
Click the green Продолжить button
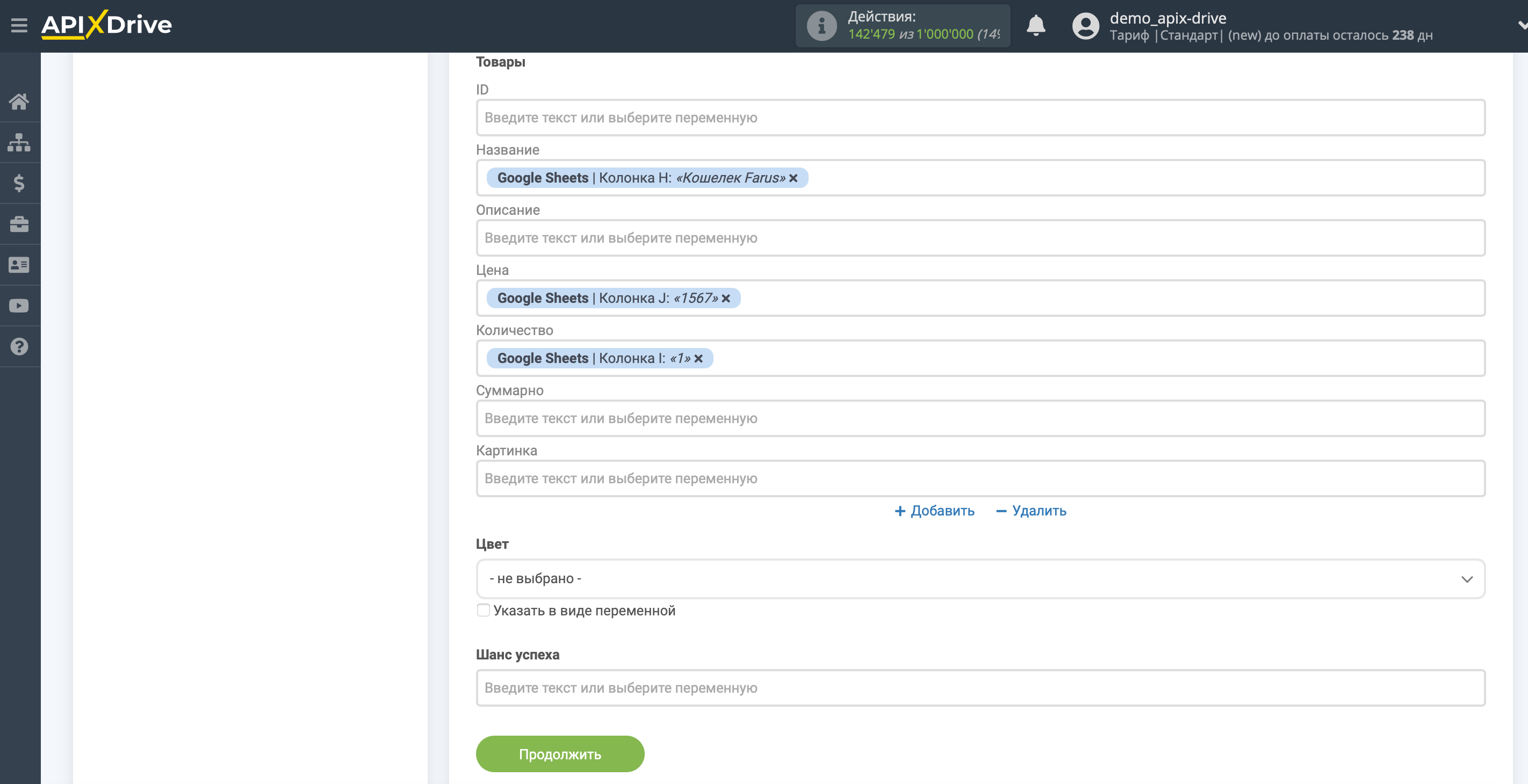[x=559, y=754]
